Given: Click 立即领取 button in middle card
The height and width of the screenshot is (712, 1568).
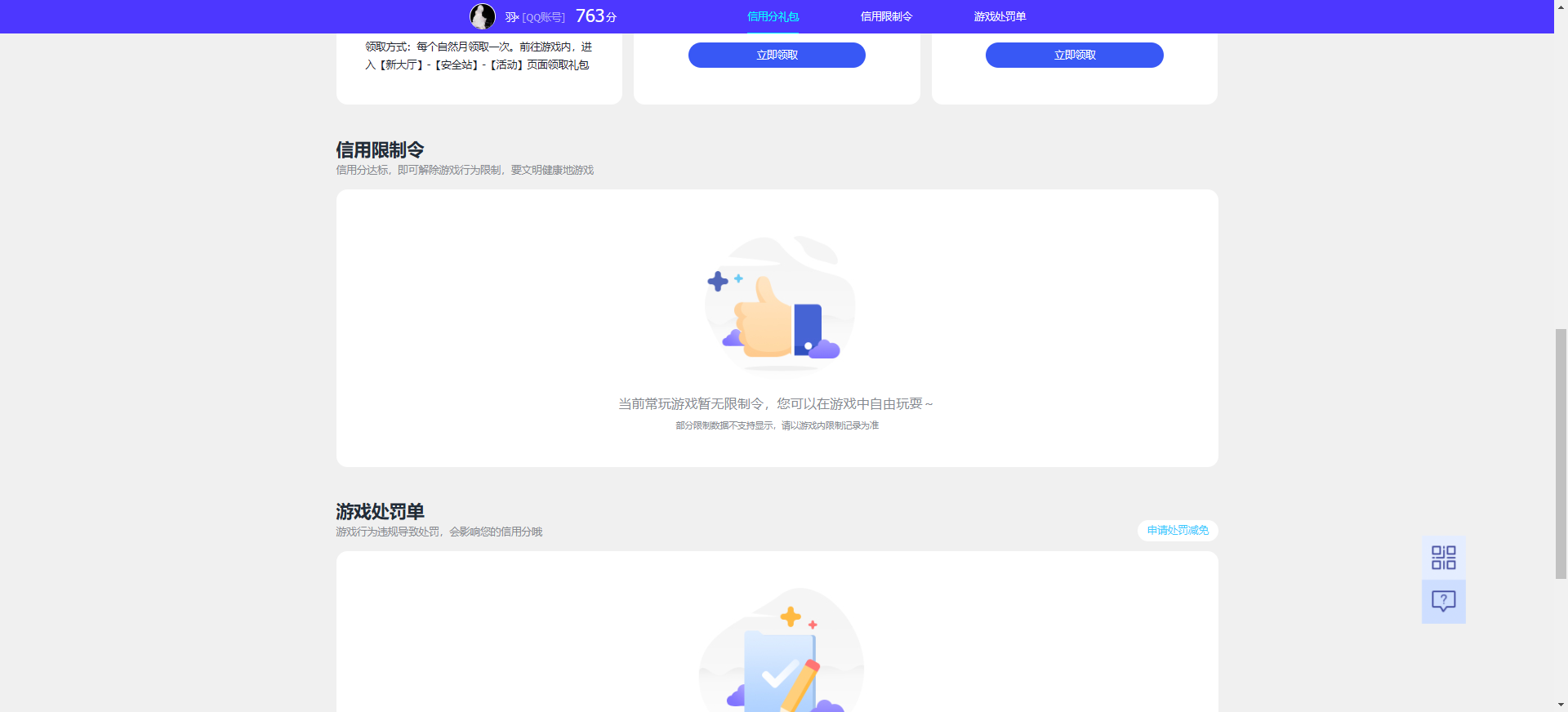Looking at the screenshot, I should 777,55.
